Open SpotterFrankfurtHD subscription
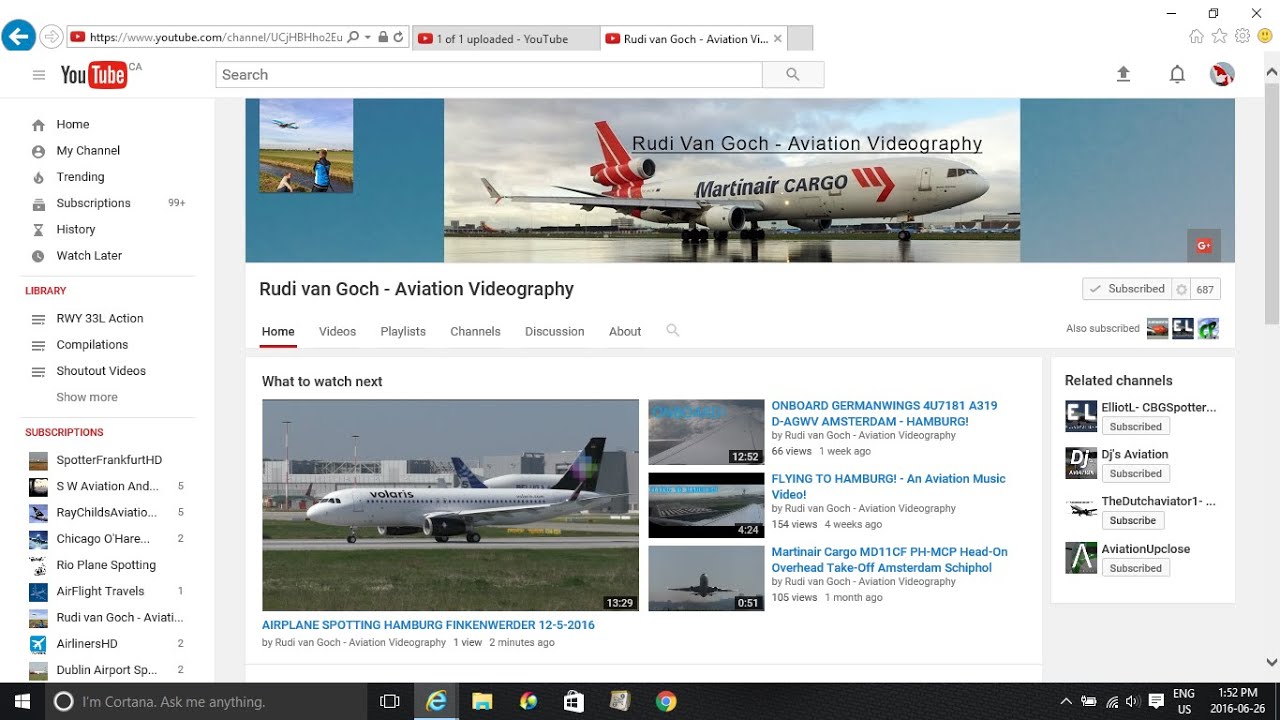The image size is (1280, 720). pyautogui.click(x=108, y=460)
